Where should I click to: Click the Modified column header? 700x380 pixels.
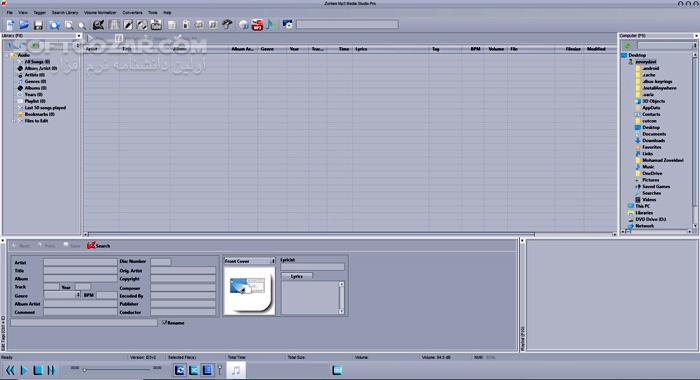tap(596, 49)
